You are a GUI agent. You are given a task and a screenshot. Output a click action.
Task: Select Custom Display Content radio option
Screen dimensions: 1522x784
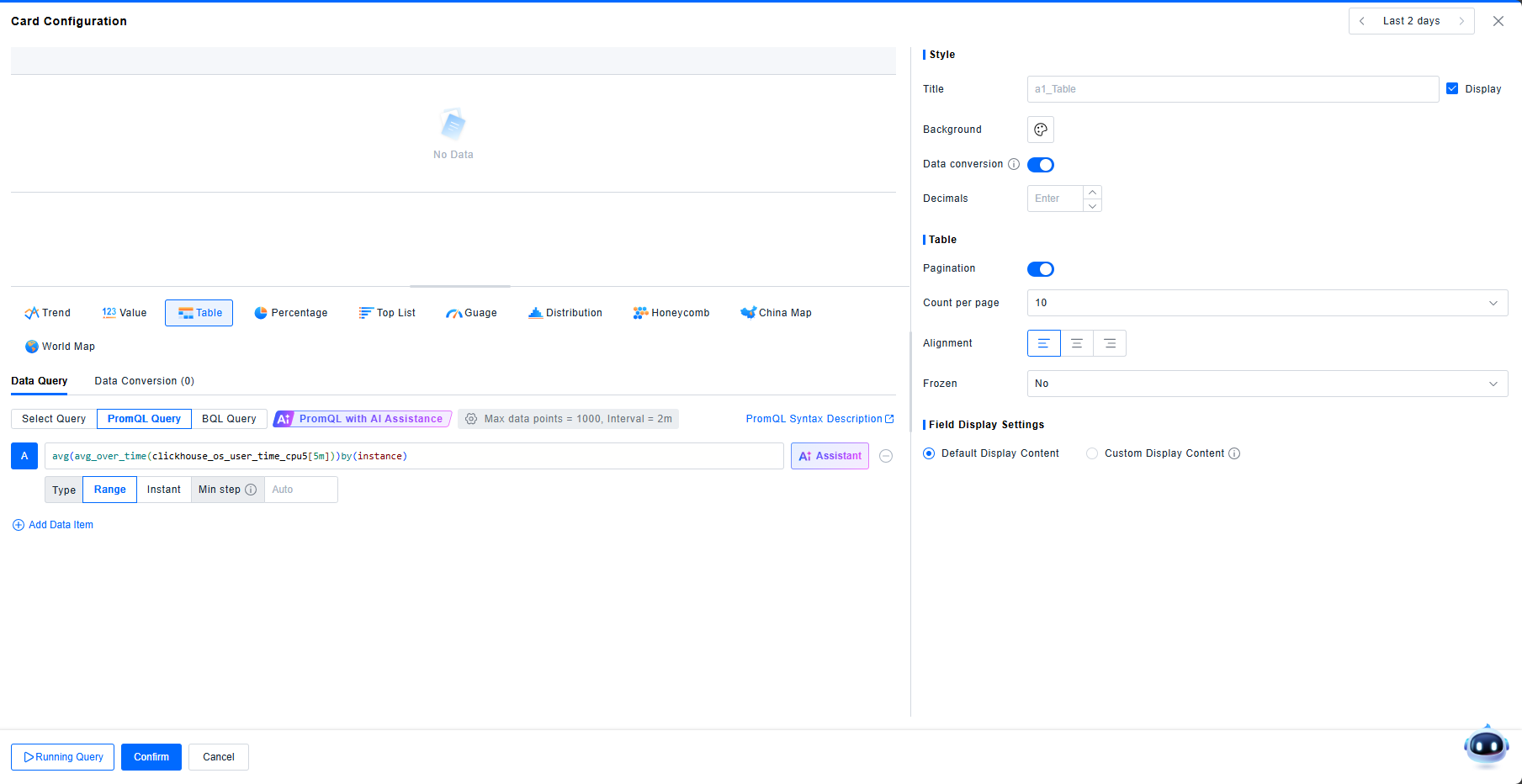(x=1092, y=453)
